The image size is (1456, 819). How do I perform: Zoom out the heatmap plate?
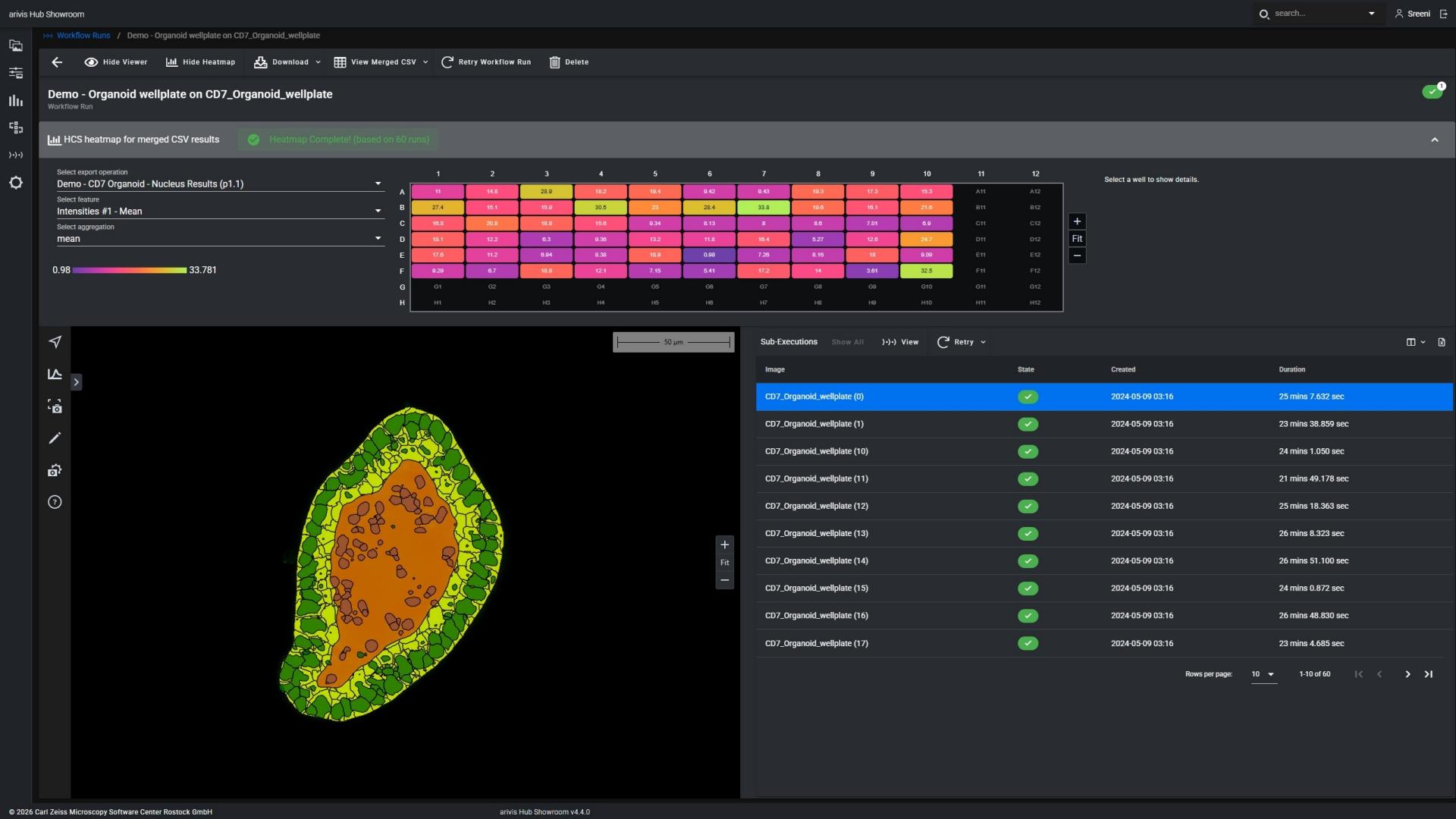coord(1077,256)
